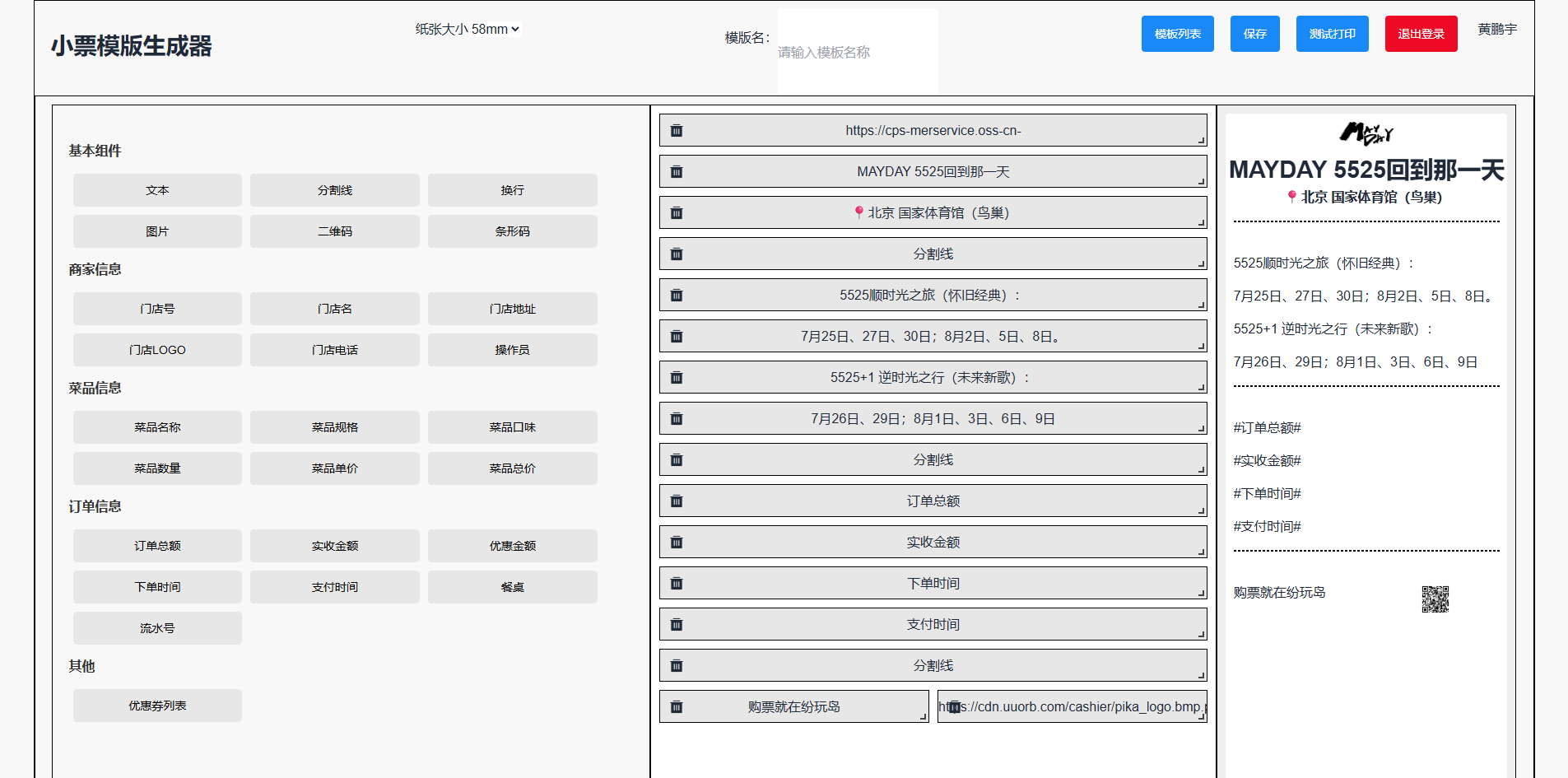Remove the 5525+1 逆时光之行 row

pos(677,378)
